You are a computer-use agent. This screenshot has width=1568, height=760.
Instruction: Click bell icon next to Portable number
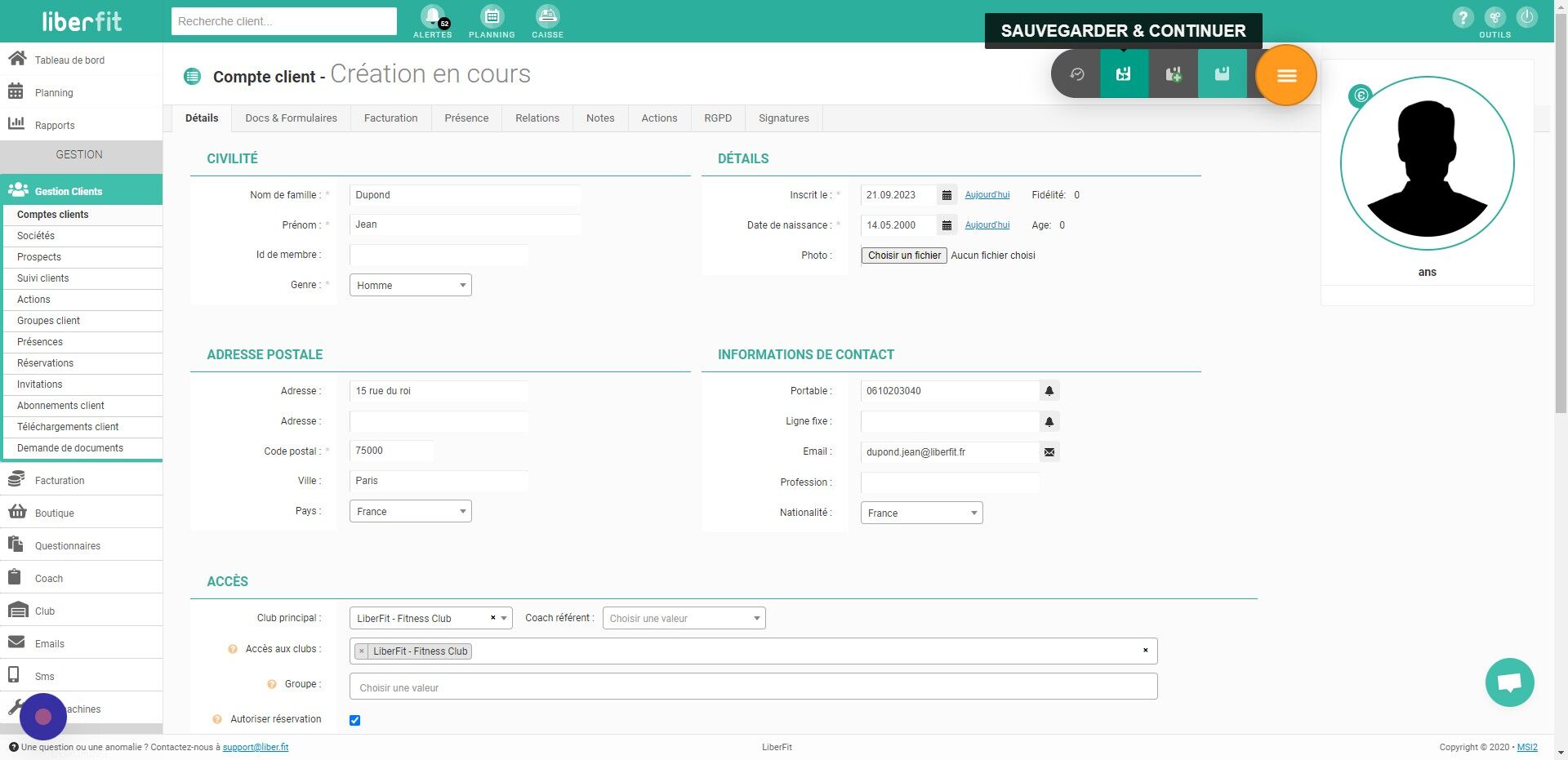click(1049, 391)
